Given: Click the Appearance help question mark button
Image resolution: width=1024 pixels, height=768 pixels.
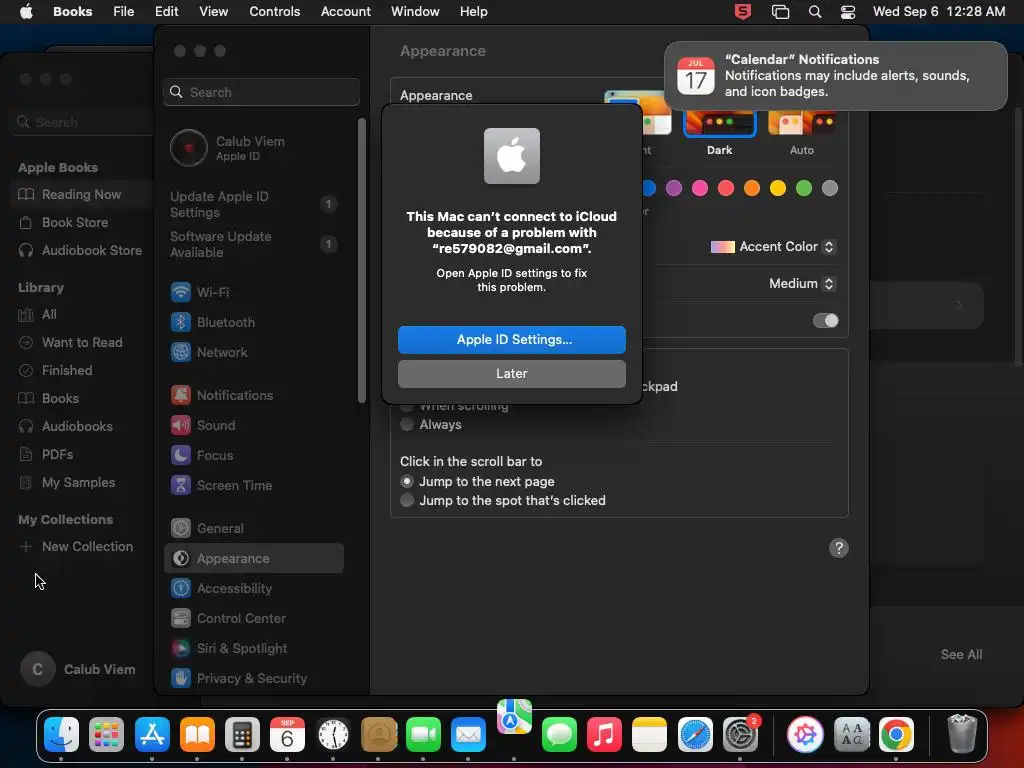Looking at the screenshot, I should click(x=839, y=548).
